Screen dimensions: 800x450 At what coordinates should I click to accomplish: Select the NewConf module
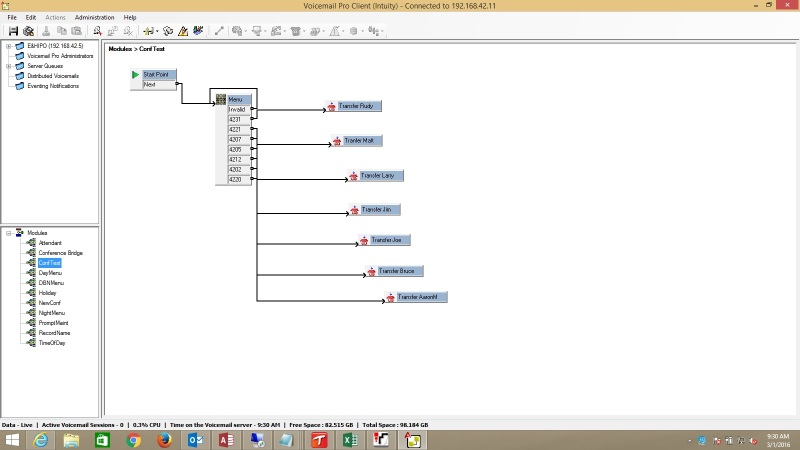pos(49,303)
